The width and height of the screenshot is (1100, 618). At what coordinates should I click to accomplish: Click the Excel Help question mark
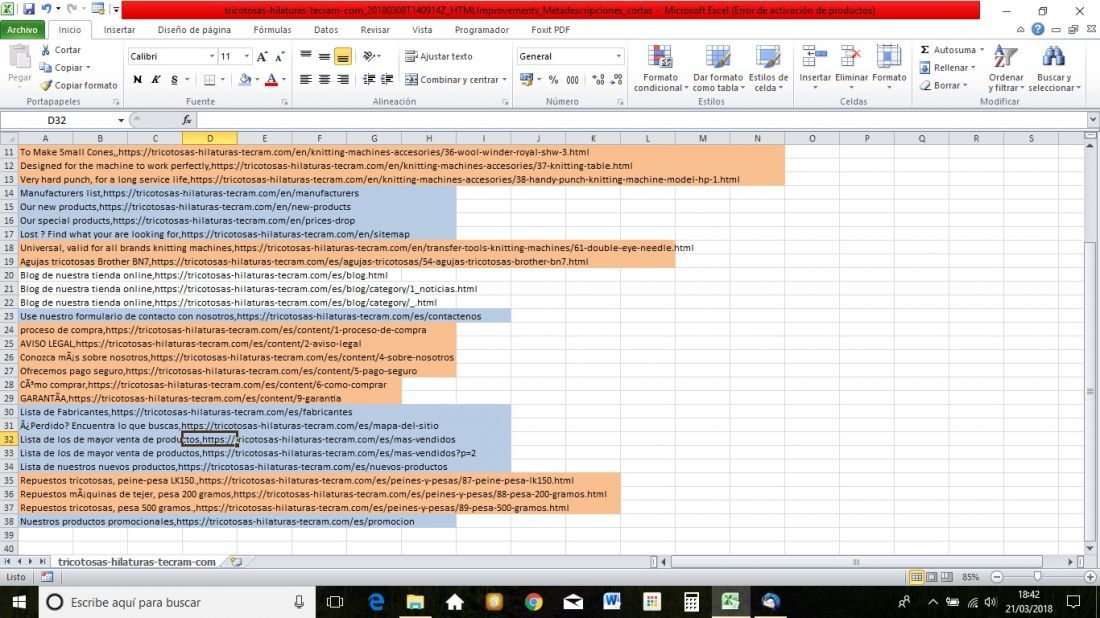1038,29
